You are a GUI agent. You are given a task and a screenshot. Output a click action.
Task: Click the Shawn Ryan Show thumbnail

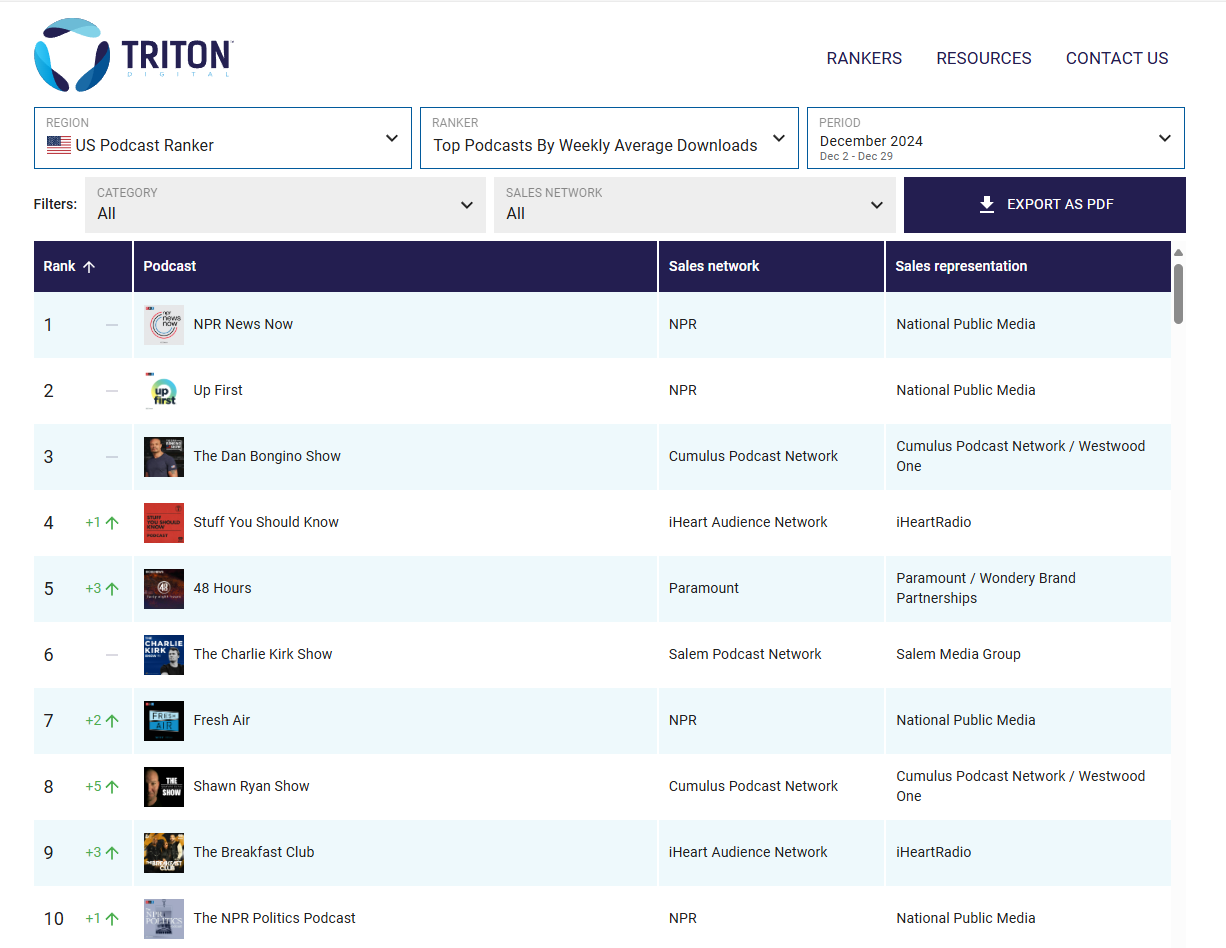coord(164,787)
